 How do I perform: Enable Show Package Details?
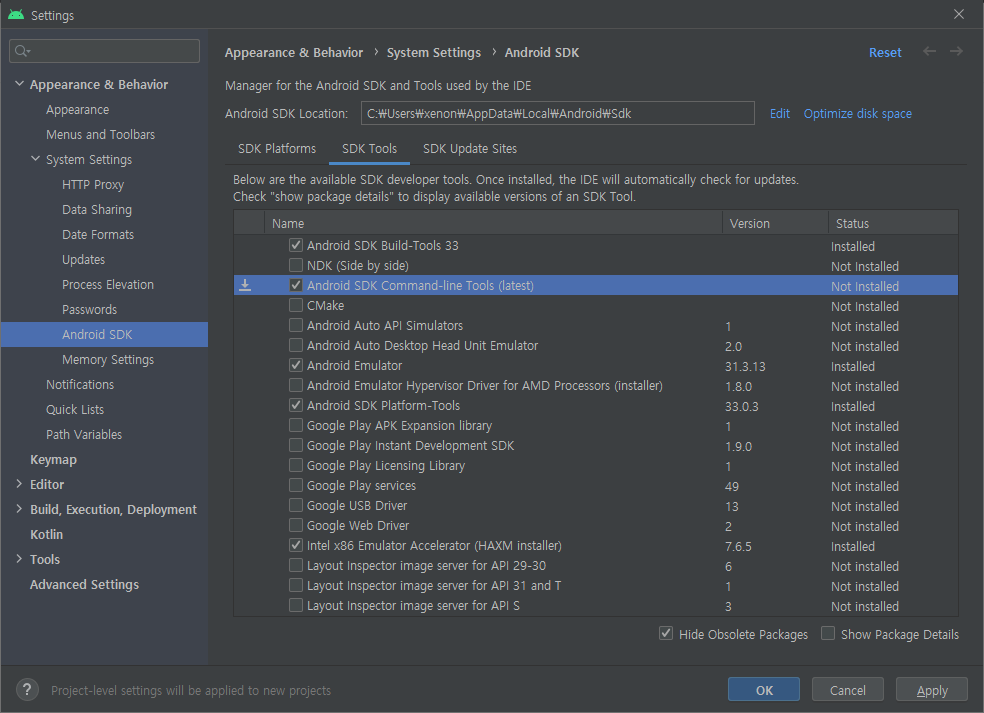(828, 633)
